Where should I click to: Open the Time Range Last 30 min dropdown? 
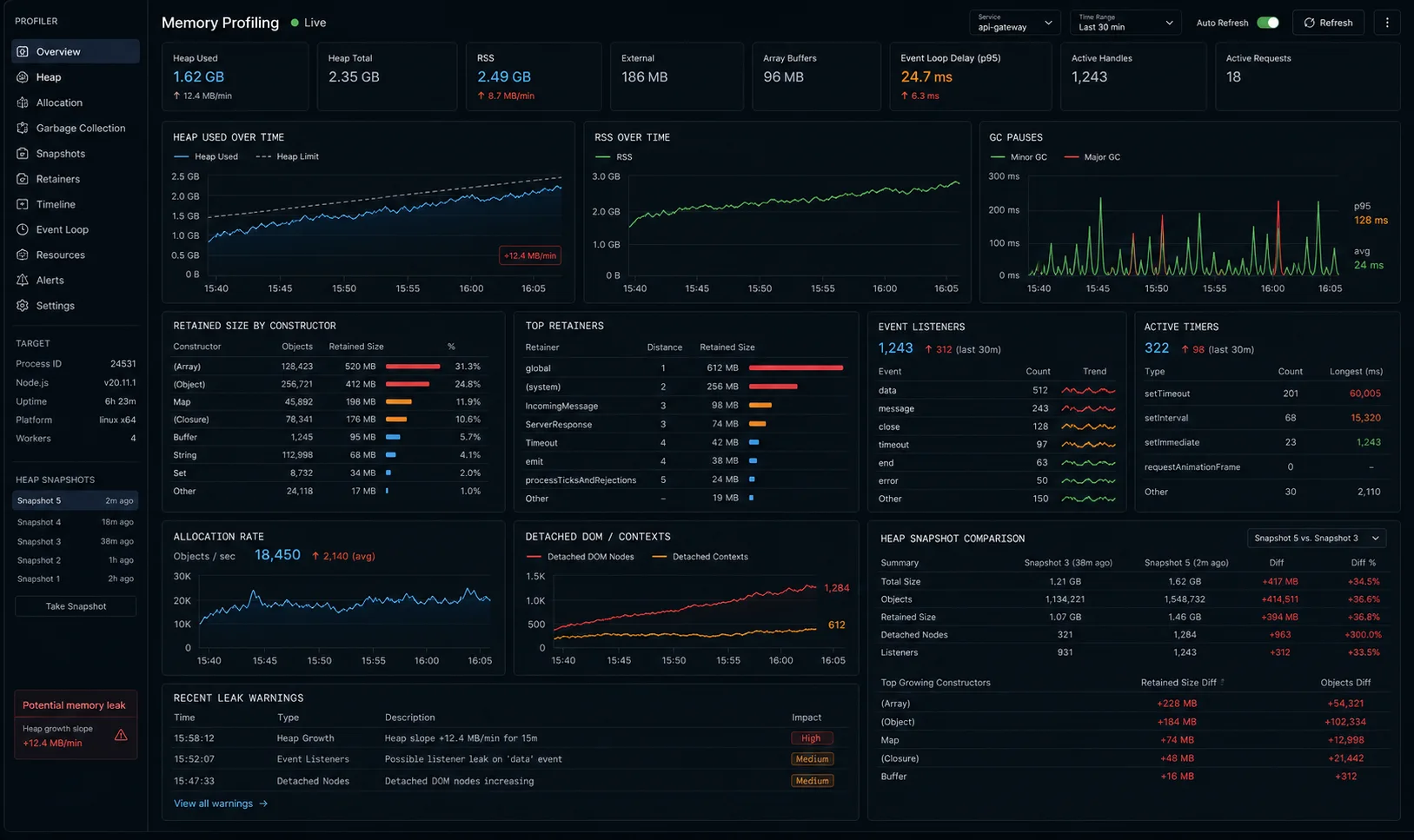point(1125,23)
